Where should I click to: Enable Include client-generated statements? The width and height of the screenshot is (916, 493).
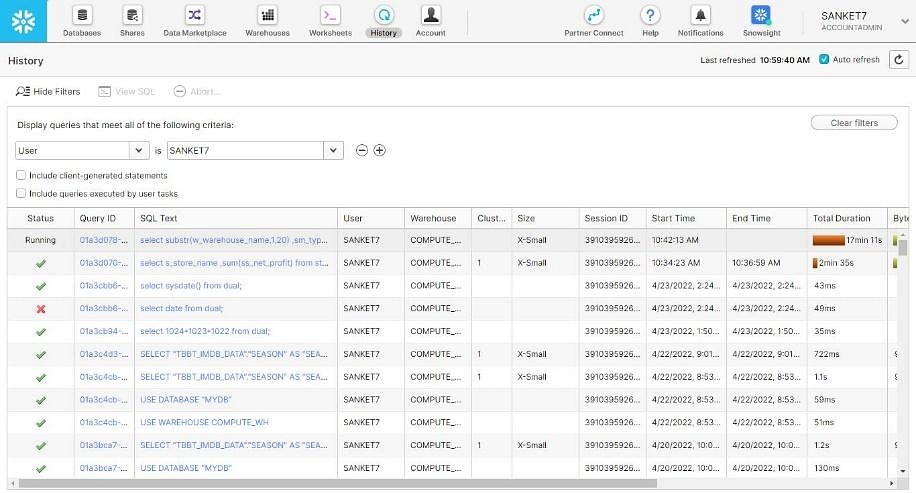coord(21,175)
